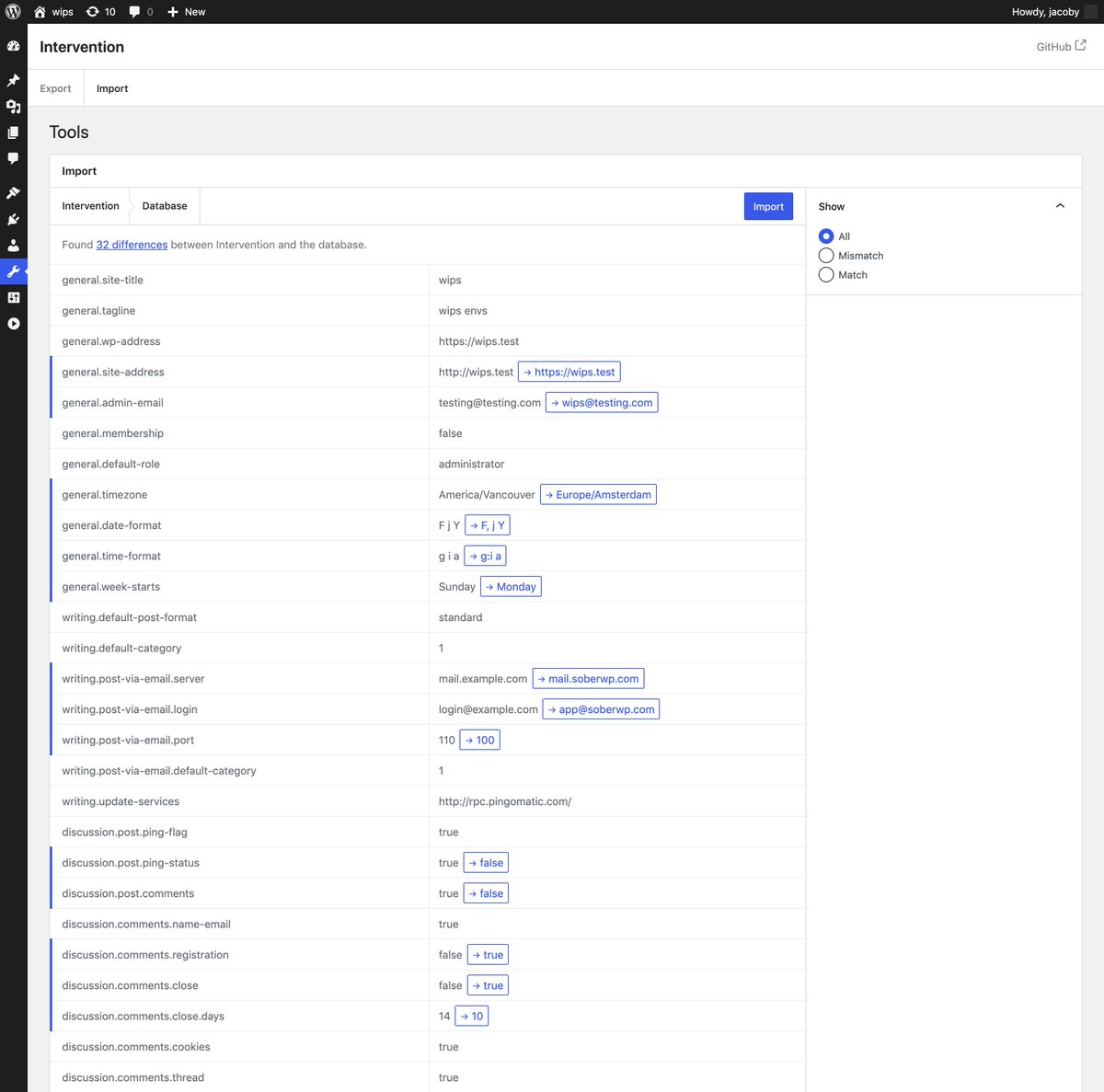Select the 'standard' post-format value
The image size is (1104, 1092).
tap(460, 617)
